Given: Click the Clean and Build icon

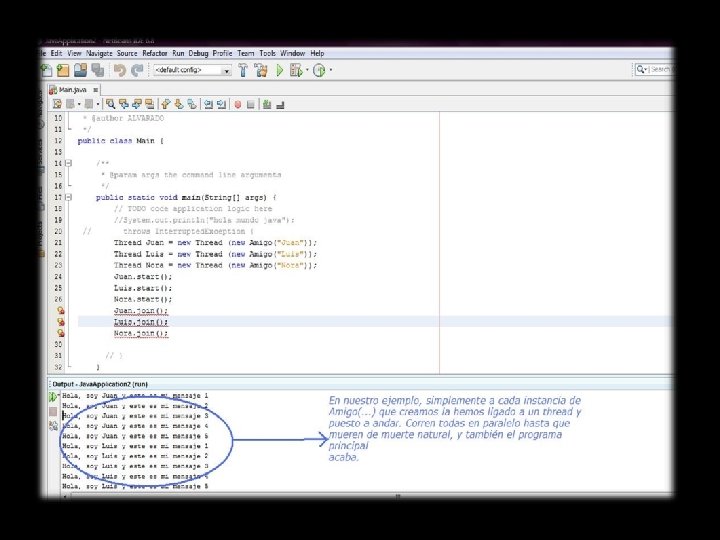Looking at the screenshot, I should (261, 70).
